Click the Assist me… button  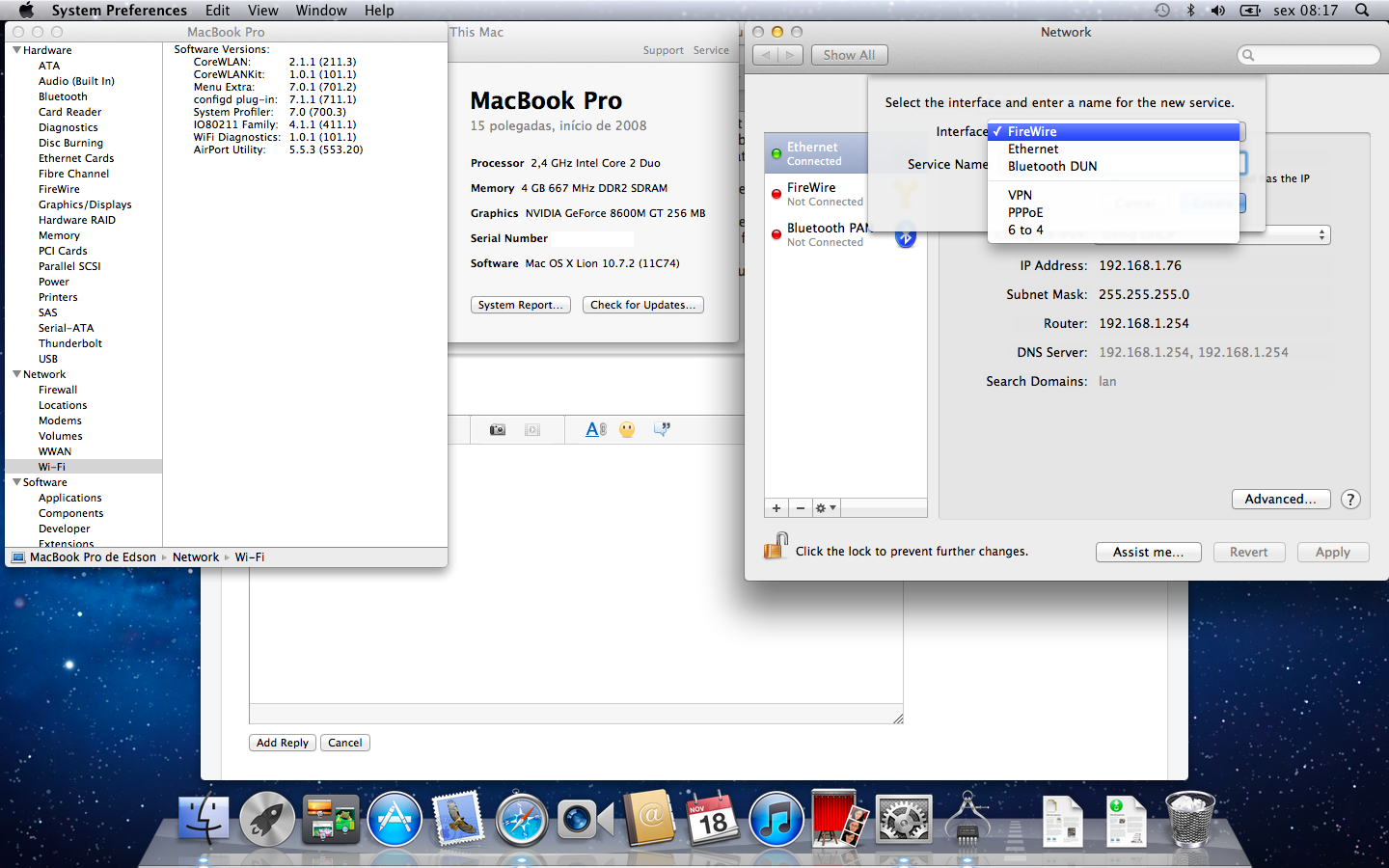click(1148, 553)
